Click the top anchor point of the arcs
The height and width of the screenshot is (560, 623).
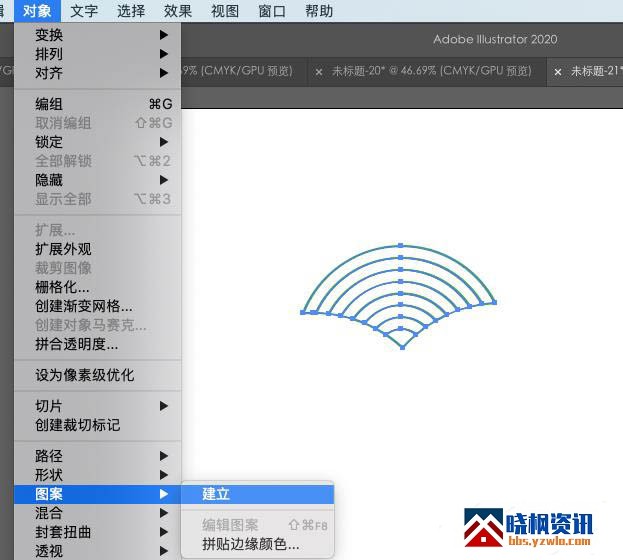coord(400,244)
